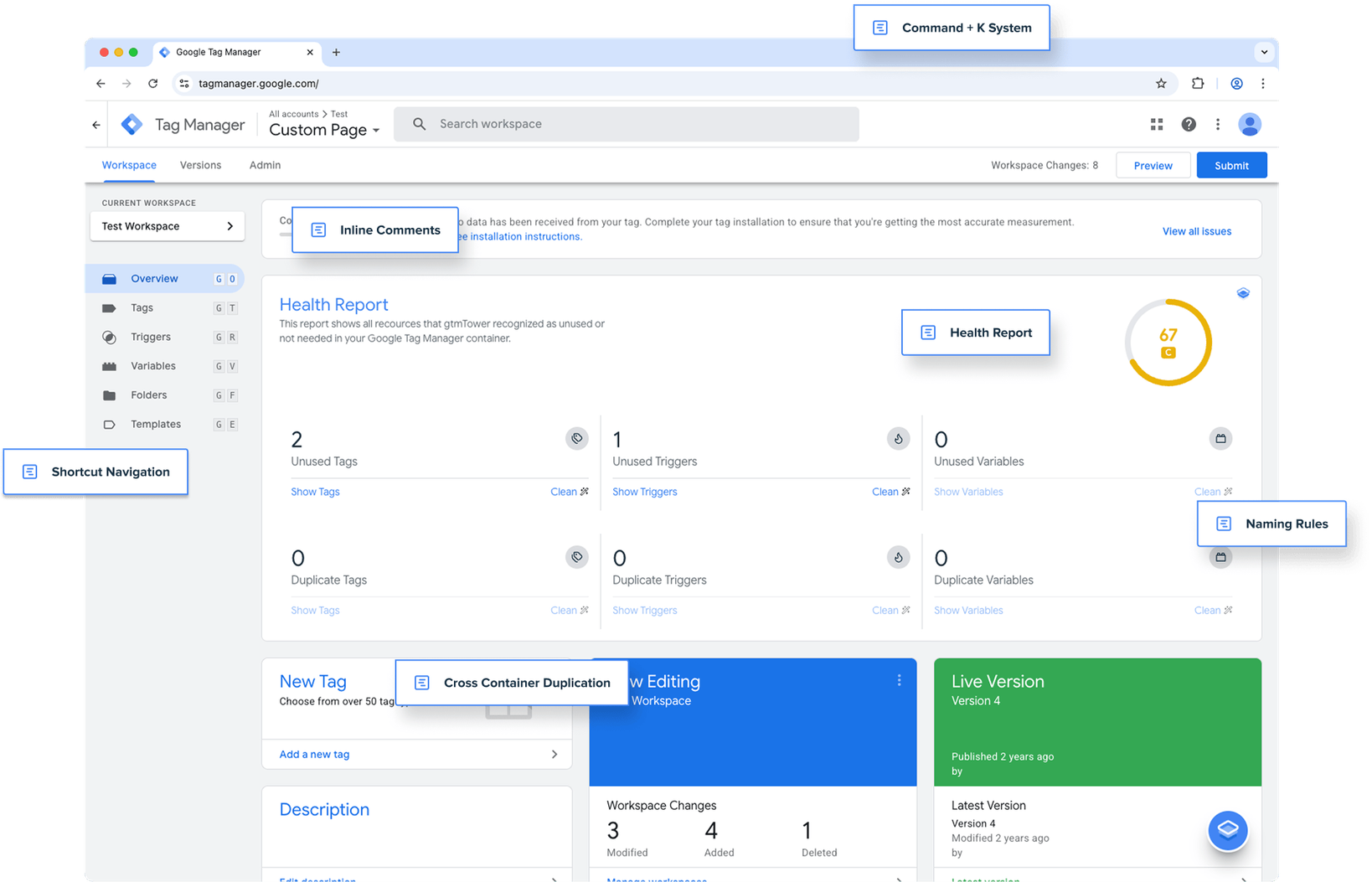
Task: Click the View all issues link
Action: pos(1196,231)
